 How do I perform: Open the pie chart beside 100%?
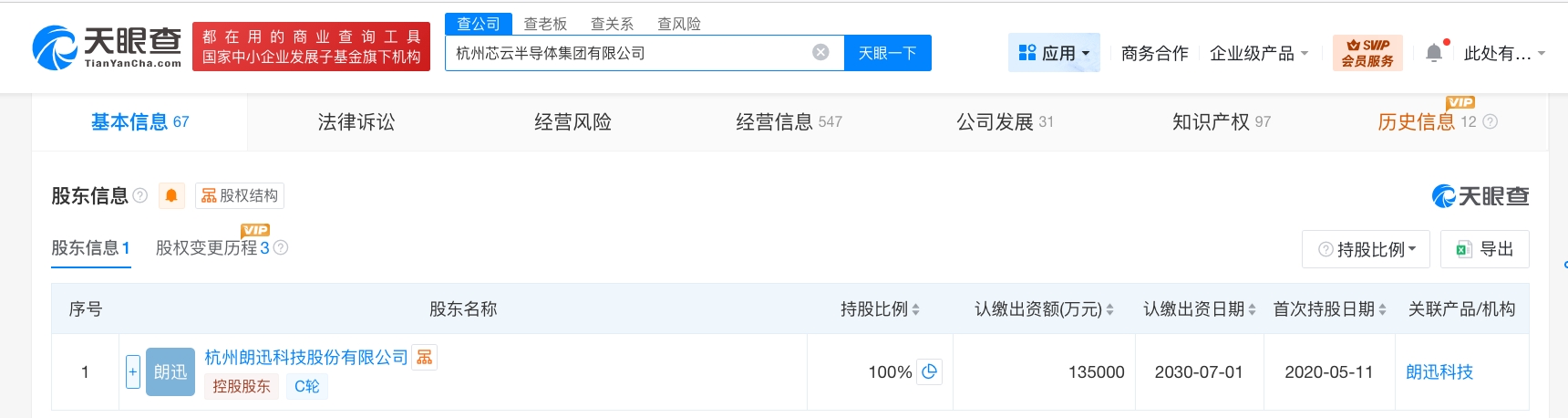929,371
